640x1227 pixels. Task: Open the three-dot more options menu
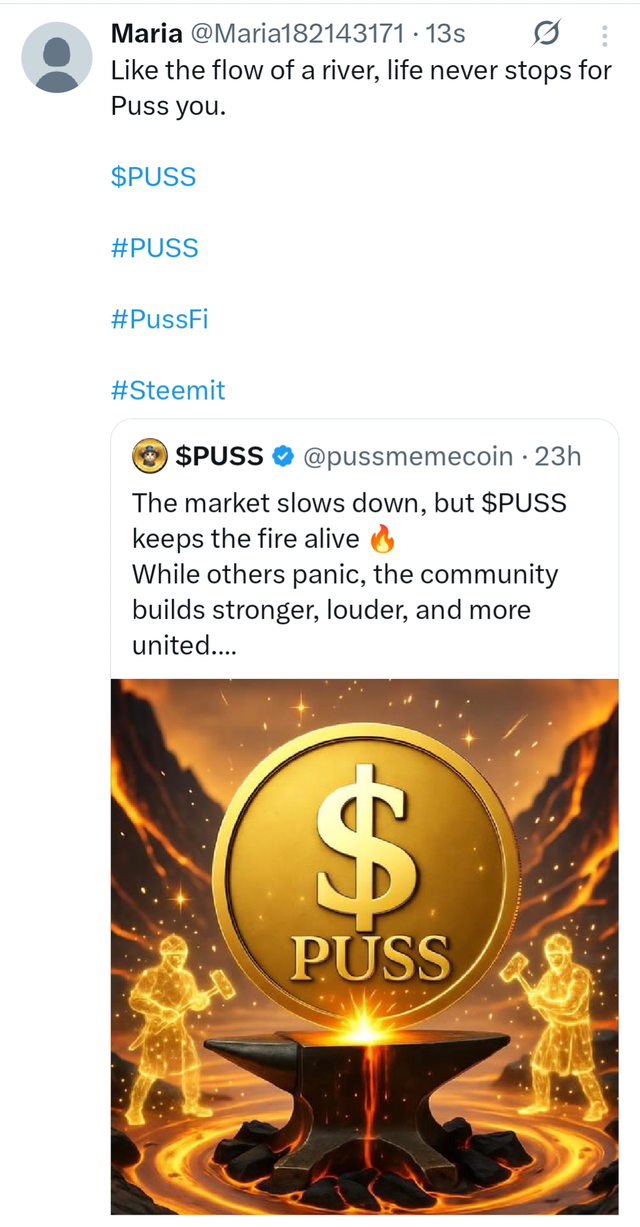(604, 36)
